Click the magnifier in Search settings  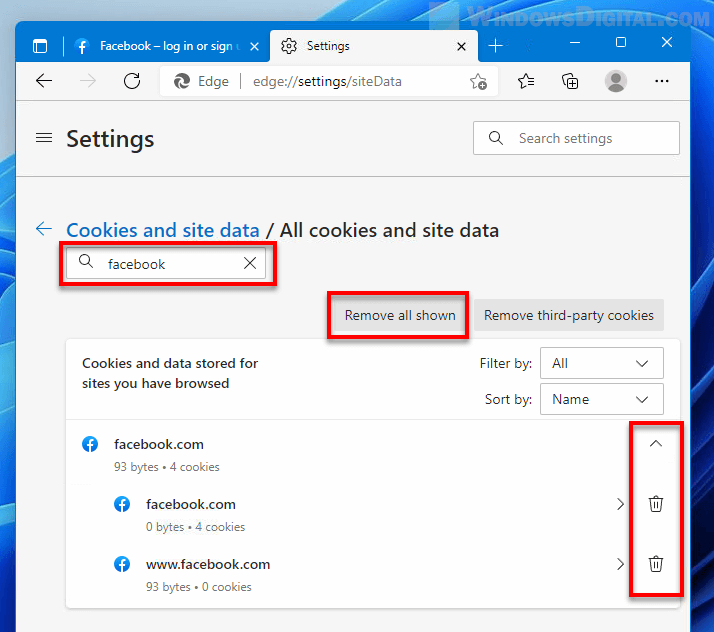pos(496,138)
